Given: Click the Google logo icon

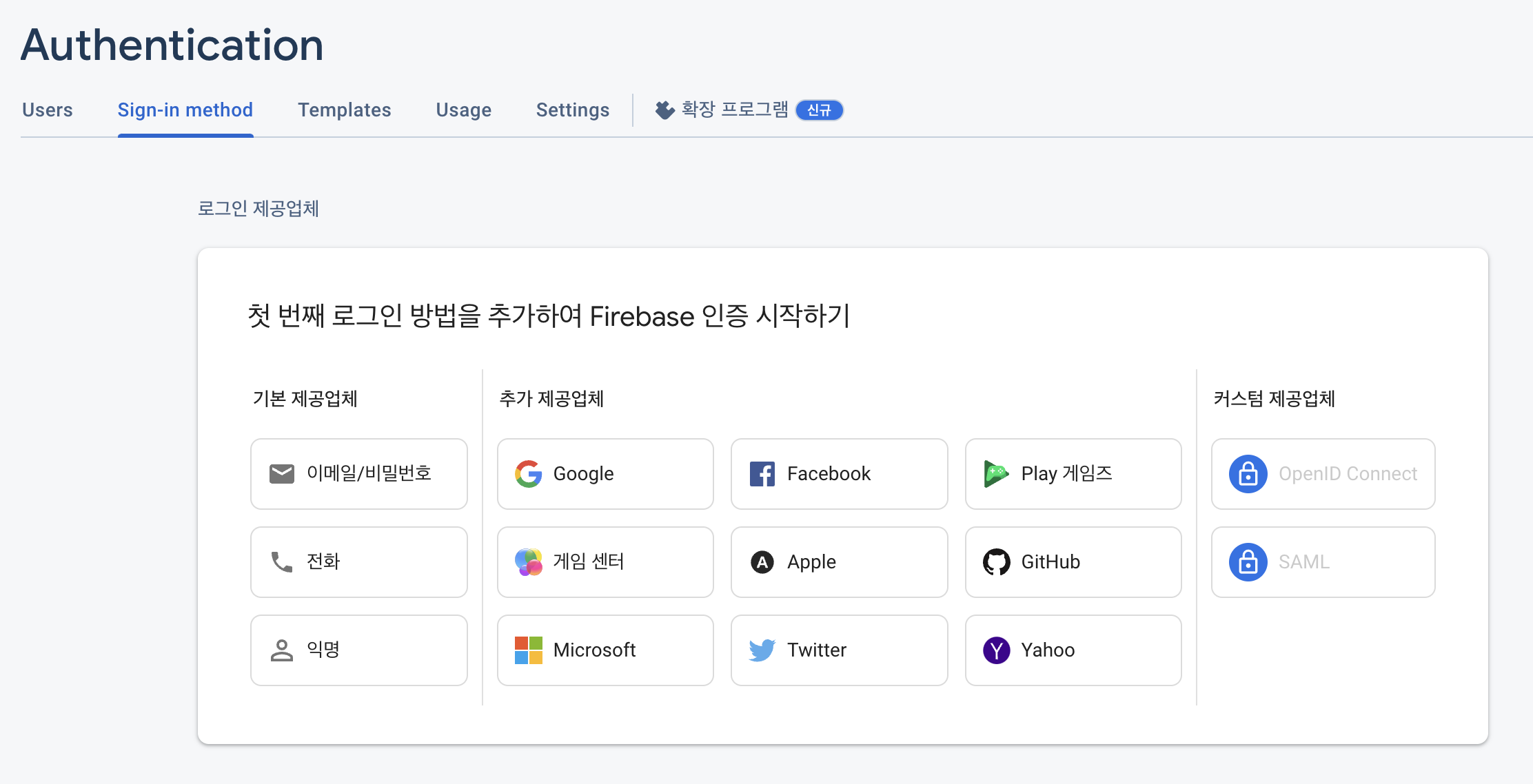Looking at the screenshot, I should 528,474.
